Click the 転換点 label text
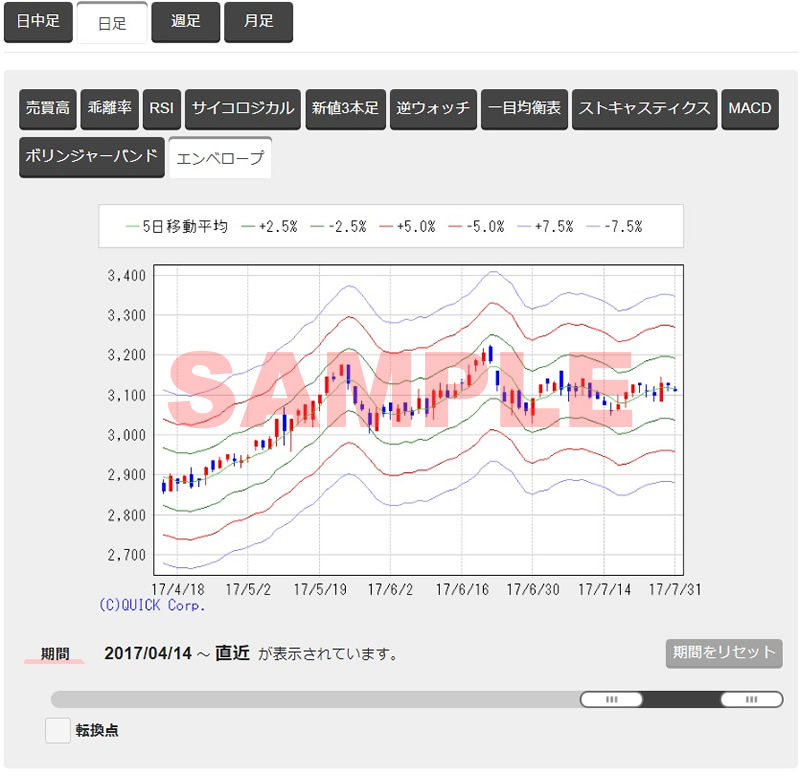The image size is (800, 778). [97, 731]
